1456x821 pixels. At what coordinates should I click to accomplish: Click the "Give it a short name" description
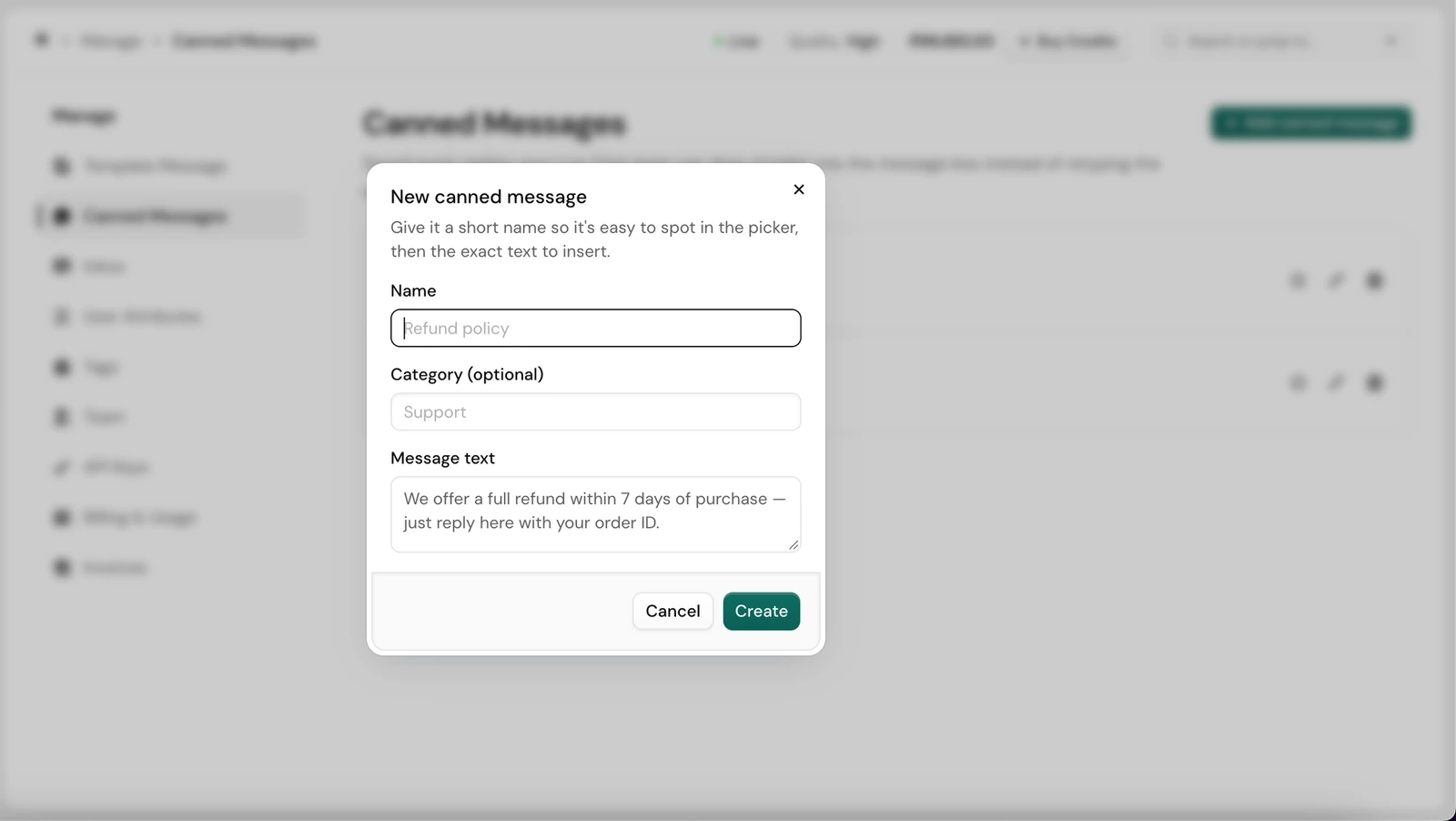pos(594,239)
